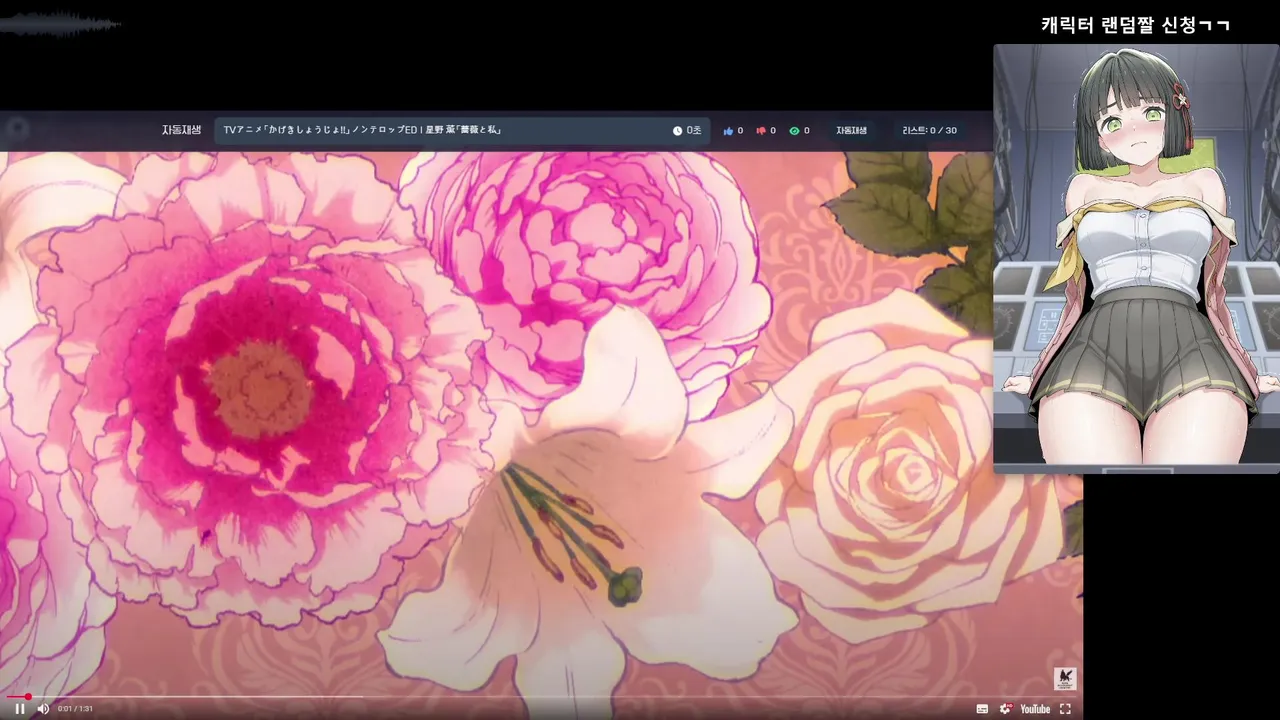Click the audio waveform at top left
1280x720 pixels.
(x=60, y=23)
